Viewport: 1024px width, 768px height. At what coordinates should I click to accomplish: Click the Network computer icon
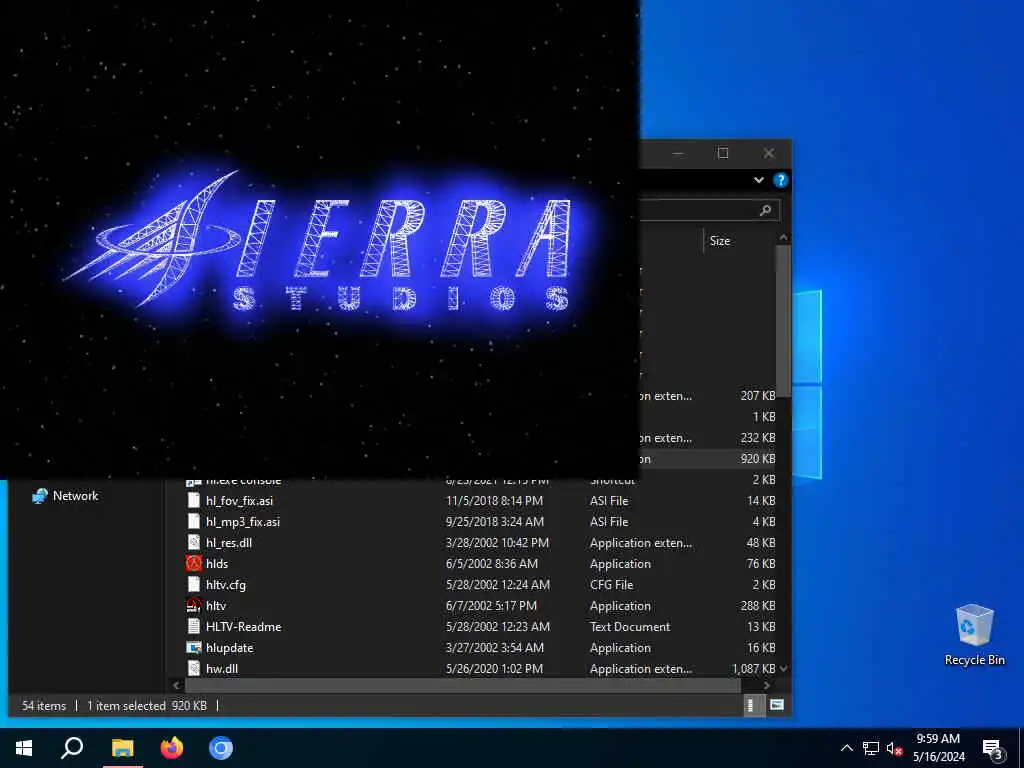click(40, 496)
